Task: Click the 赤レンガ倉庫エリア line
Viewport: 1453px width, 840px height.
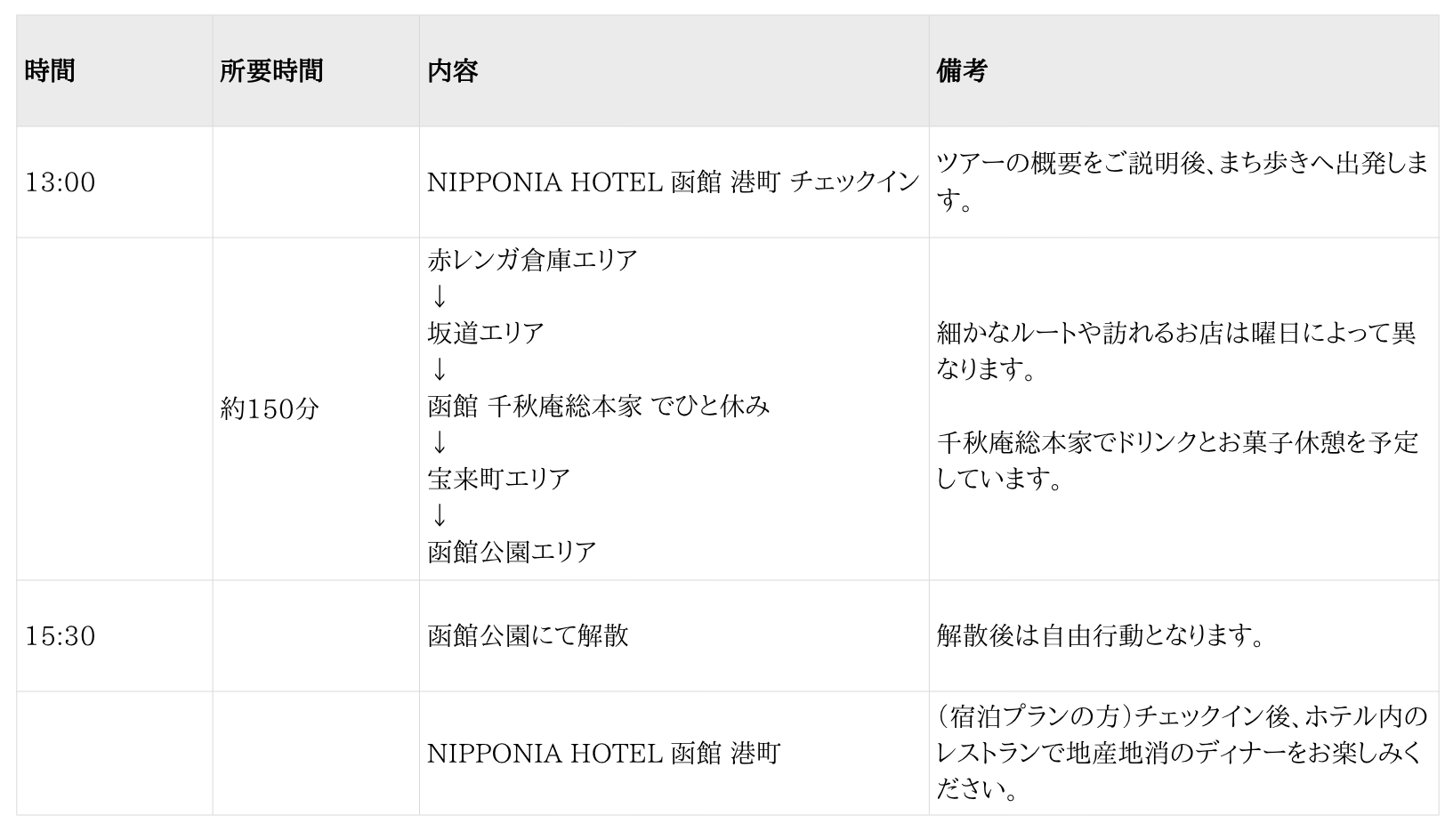Action: (532, 261)
